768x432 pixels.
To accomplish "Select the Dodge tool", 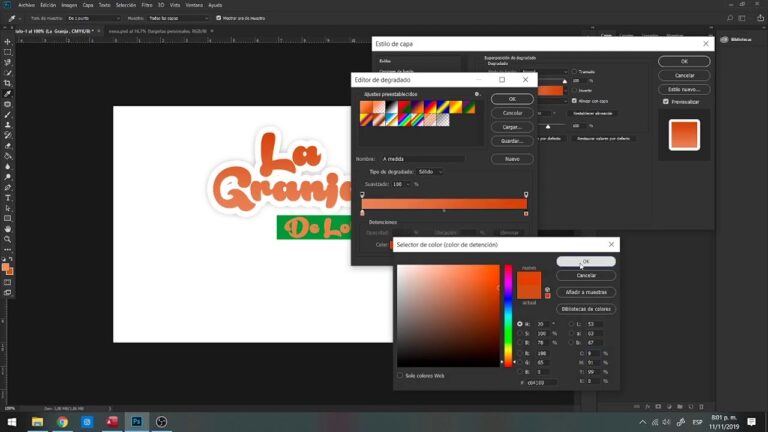I will click(x=7, y=177).
